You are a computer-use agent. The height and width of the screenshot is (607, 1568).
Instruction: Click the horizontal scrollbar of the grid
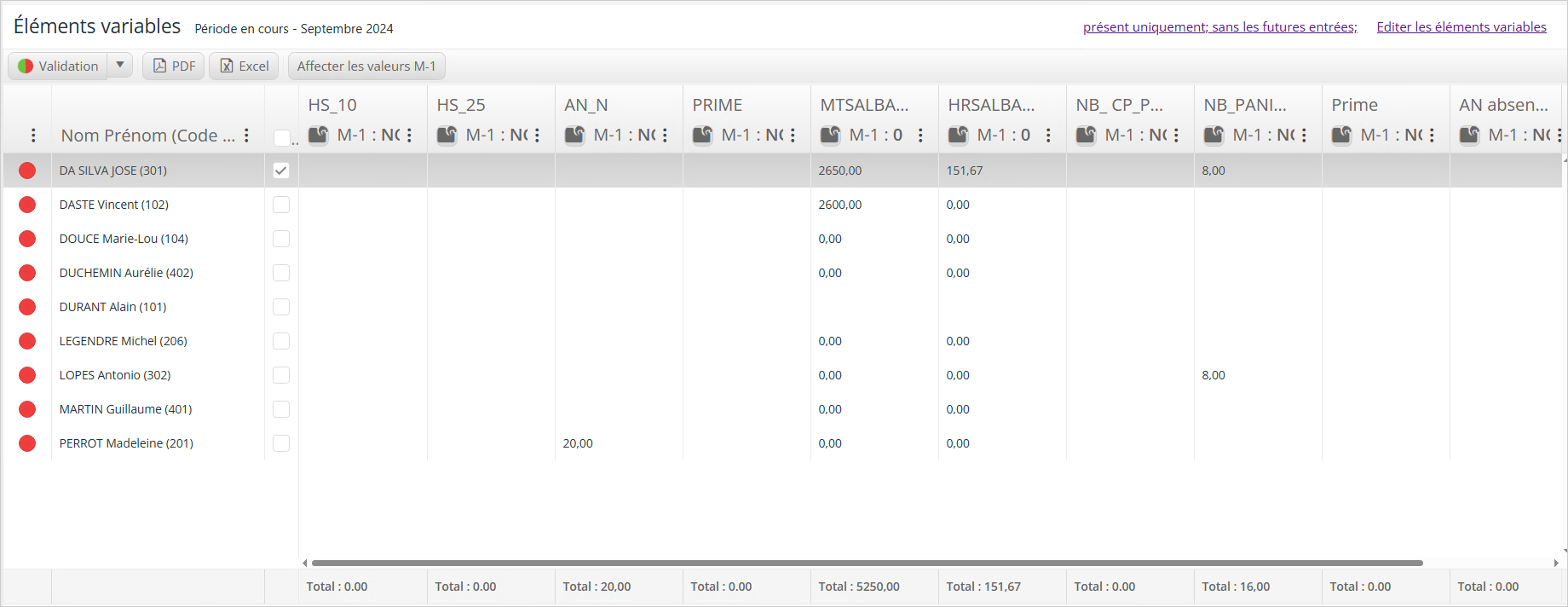(x=868, y=563)
